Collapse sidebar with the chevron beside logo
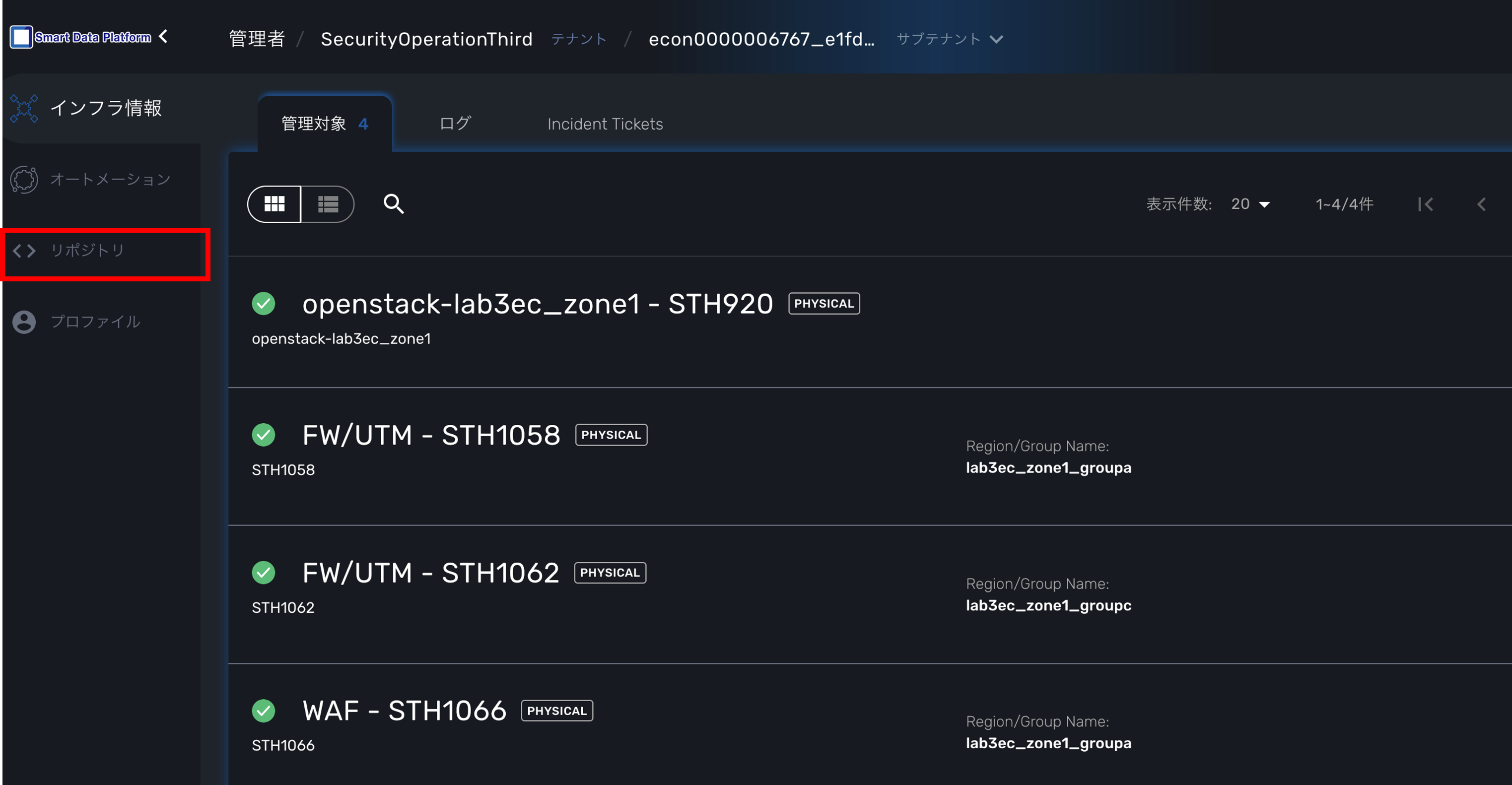This screenshot has height=785, width=1512. pyautogui.click(x=164, y=36)
